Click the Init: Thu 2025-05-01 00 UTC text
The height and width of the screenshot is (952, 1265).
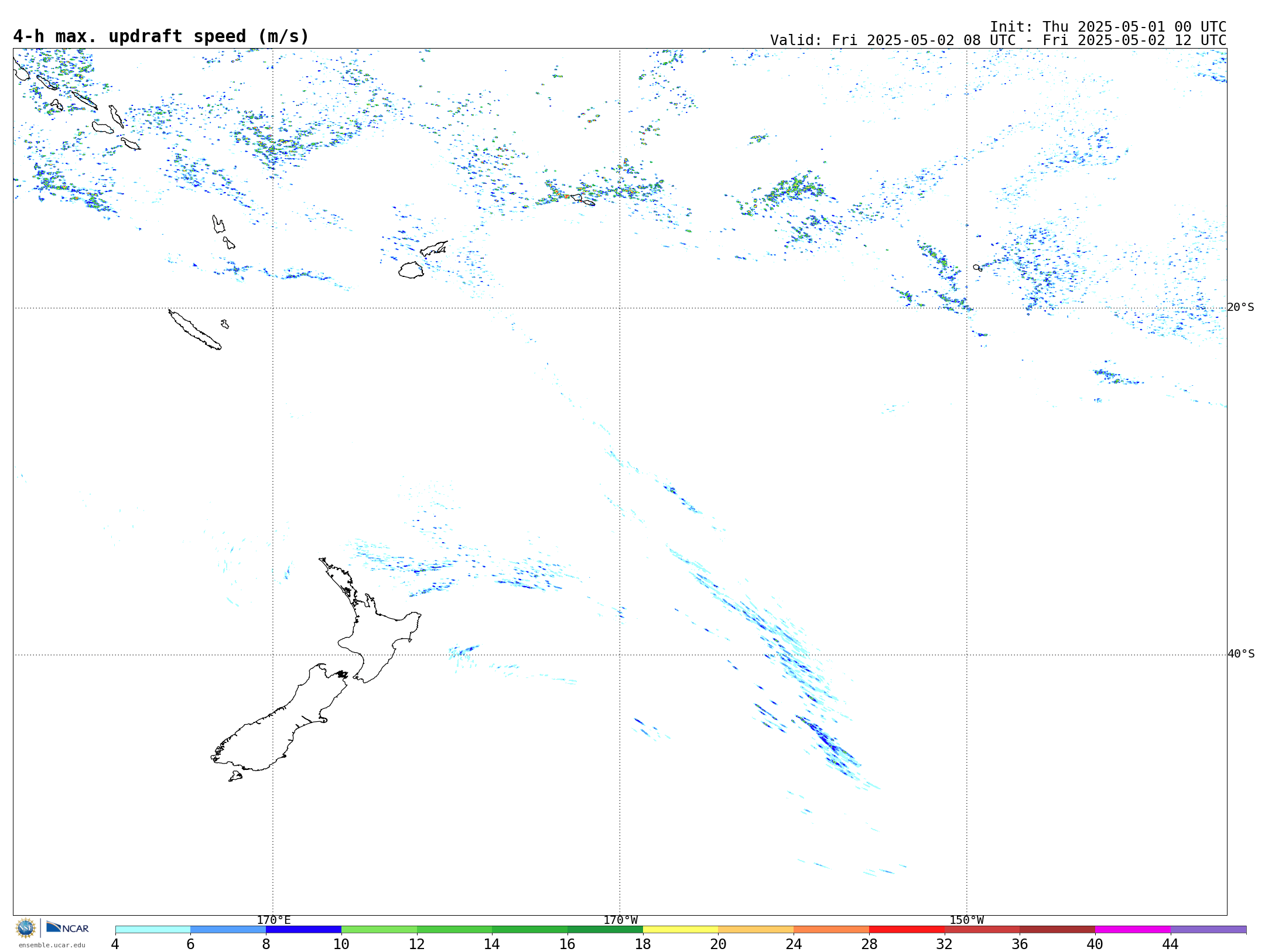click(x=1108, y=27)
